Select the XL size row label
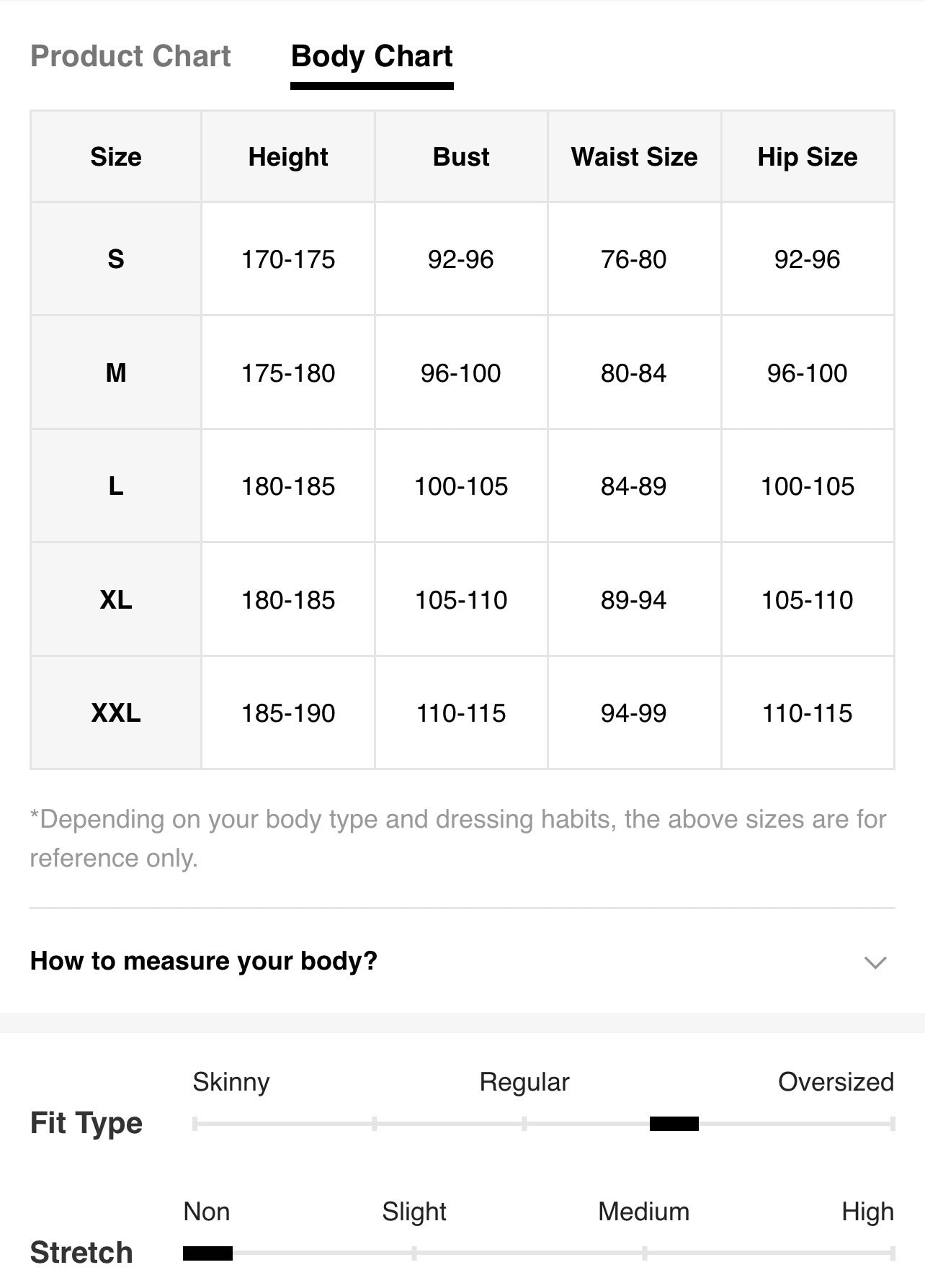Screen dimensions: 925x1288 [116, 599]
